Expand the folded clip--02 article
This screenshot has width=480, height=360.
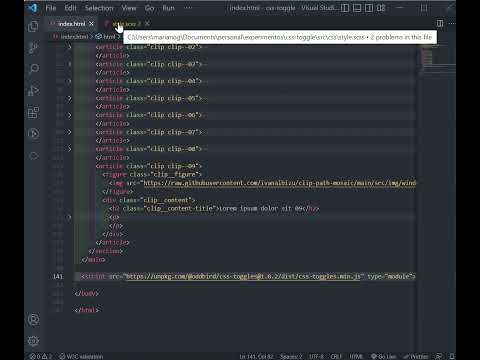[x=69, y=47]
